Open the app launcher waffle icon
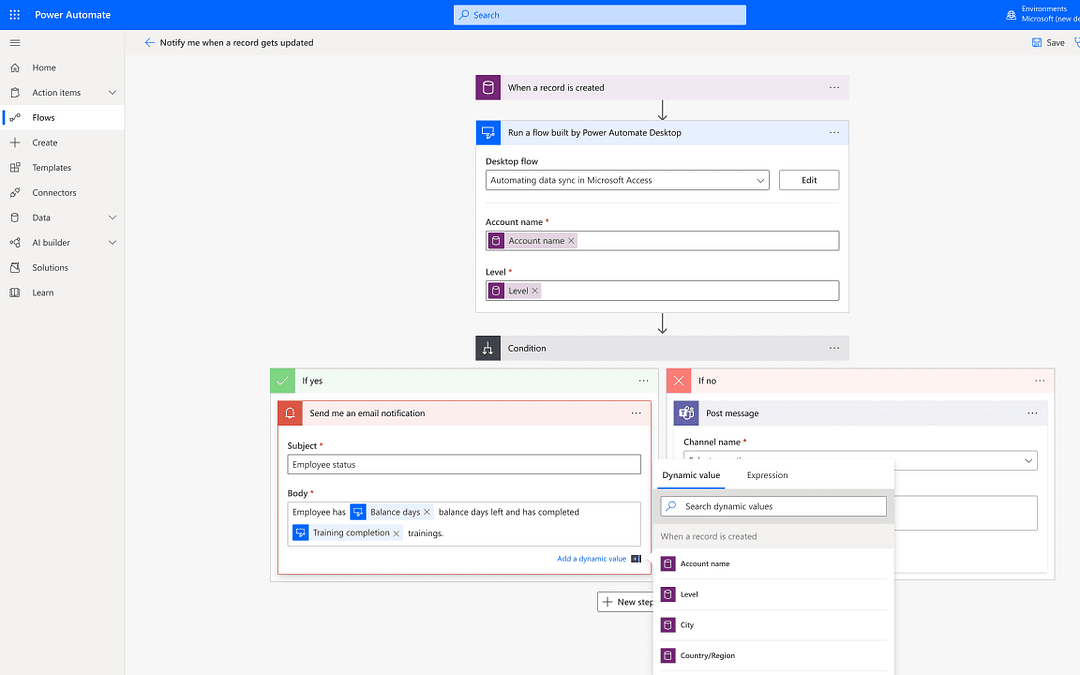This screenshot has width=1080, height=675. click(x=14, y=14)
